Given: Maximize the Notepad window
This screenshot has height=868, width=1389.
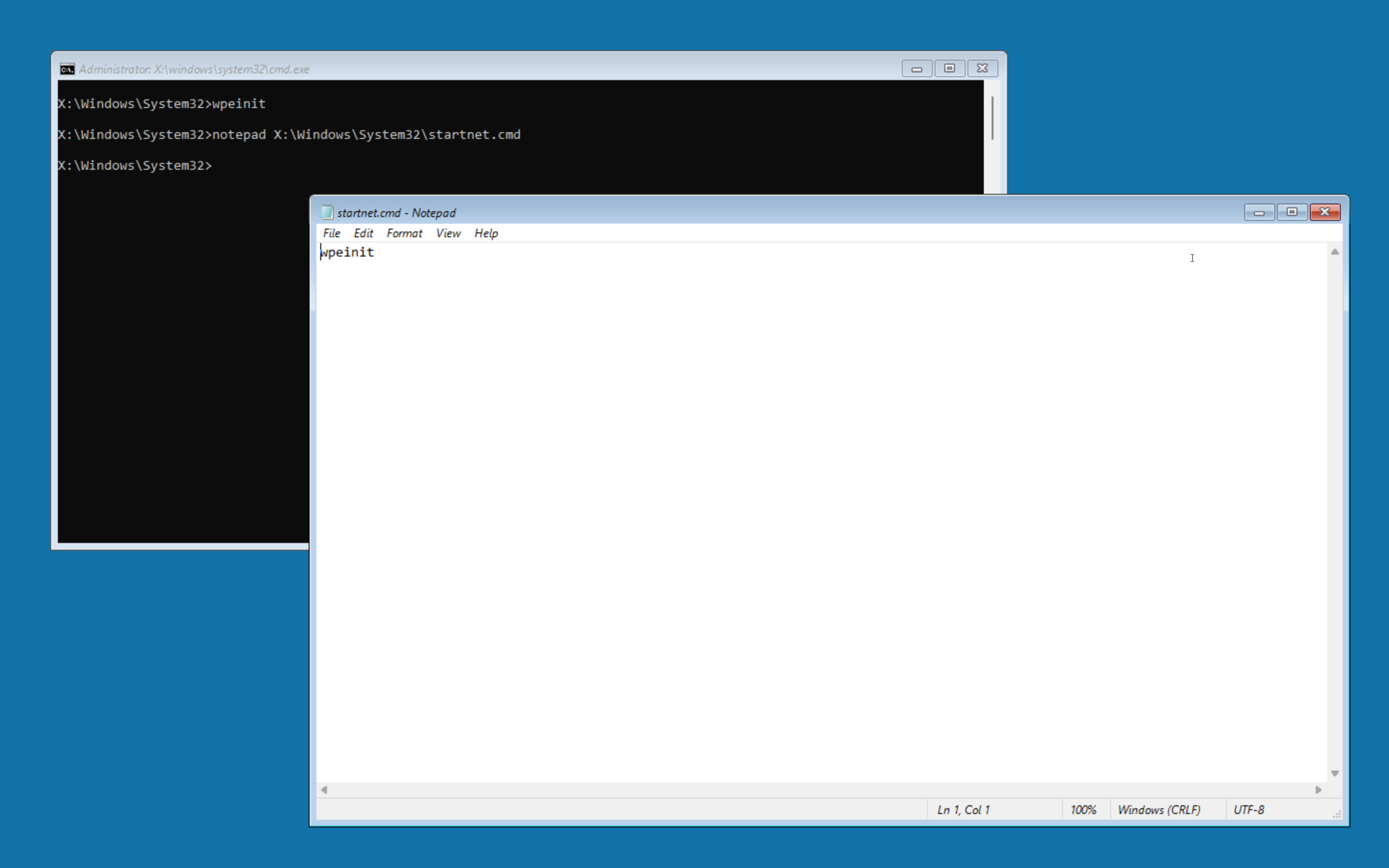Looking at the screenshot, I should click(x=1292, y=212).
